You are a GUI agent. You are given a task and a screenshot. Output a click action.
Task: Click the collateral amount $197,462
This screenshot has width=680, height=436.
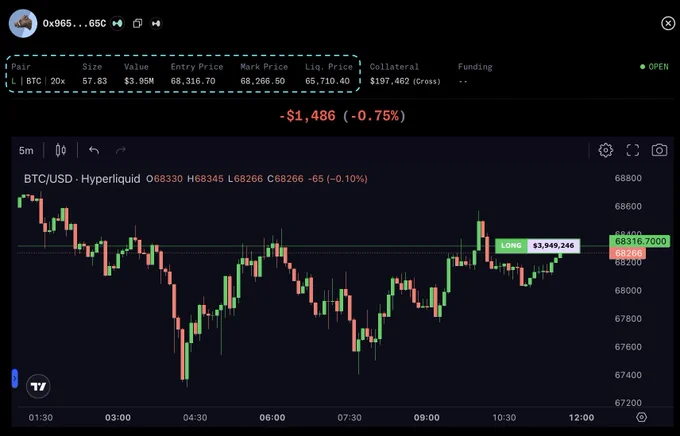tap(389, 81)
